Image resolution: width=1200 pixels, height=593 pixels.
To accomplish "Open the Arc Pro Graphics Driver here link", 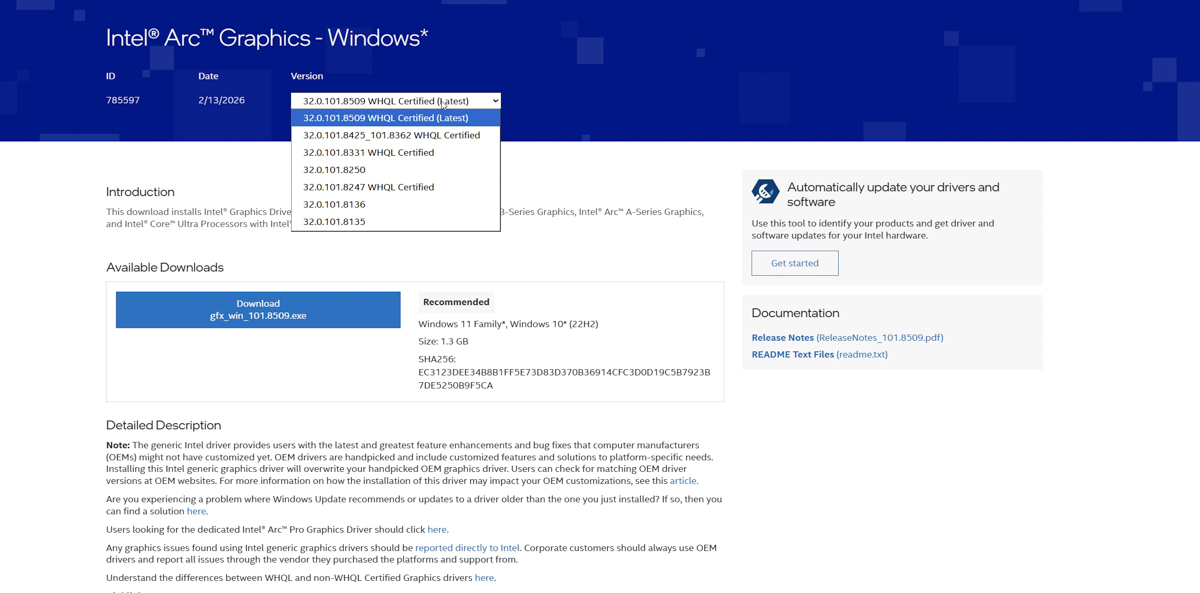I will (437, 530).
